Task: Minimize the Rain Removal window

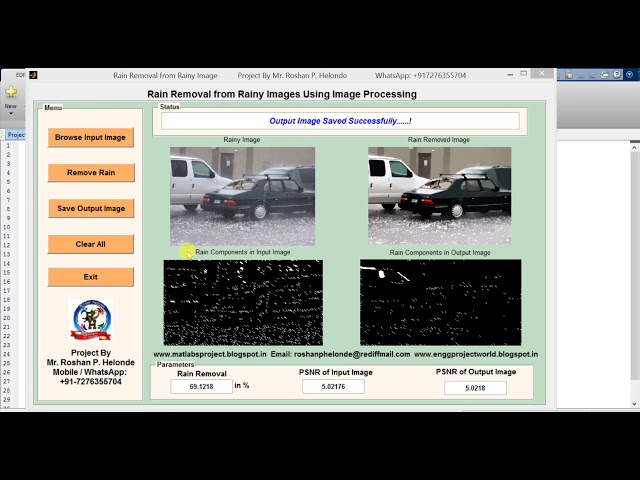Action: (510, 75)
